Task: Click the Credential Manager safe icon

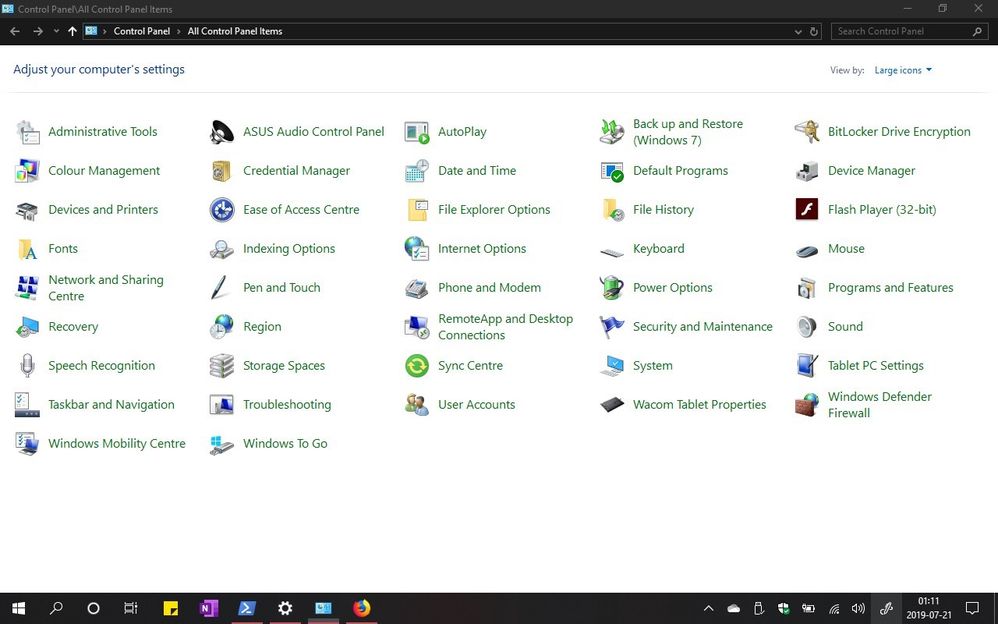Action: click(x=222, y=171)
